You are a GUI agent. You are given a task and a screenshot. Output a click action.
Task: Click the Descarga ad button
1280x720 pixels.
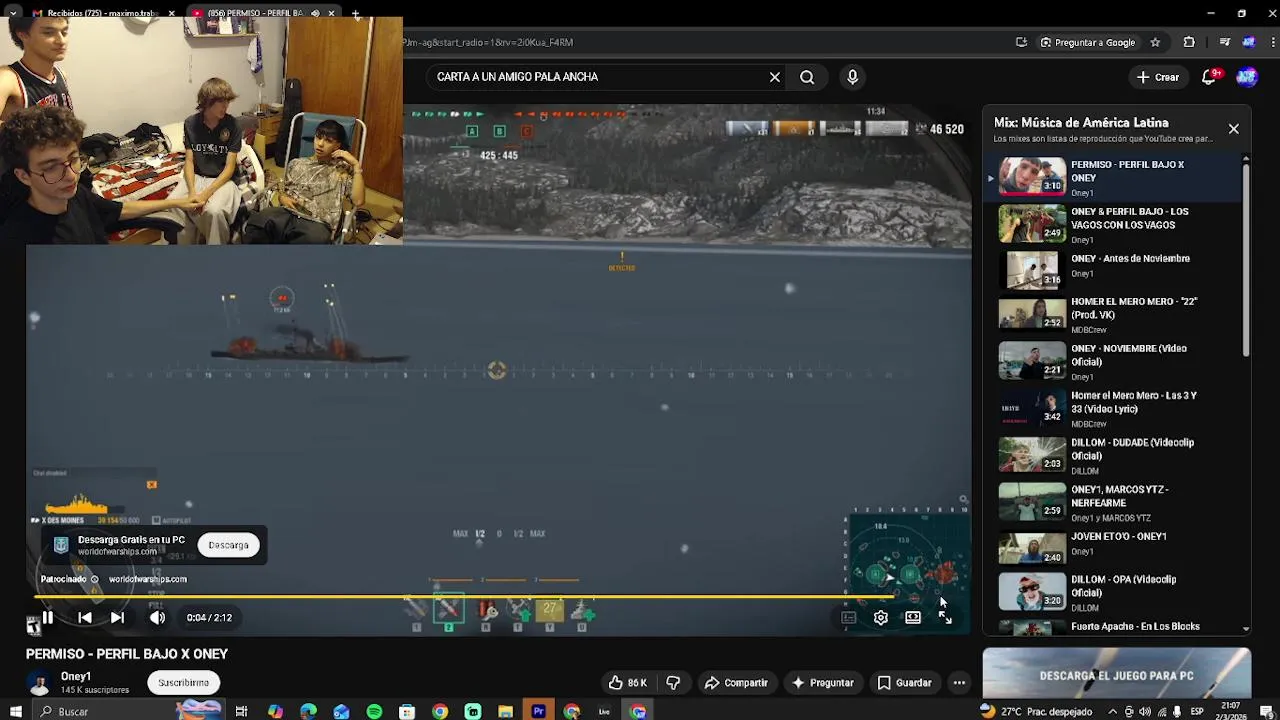(x=228, y=545)
